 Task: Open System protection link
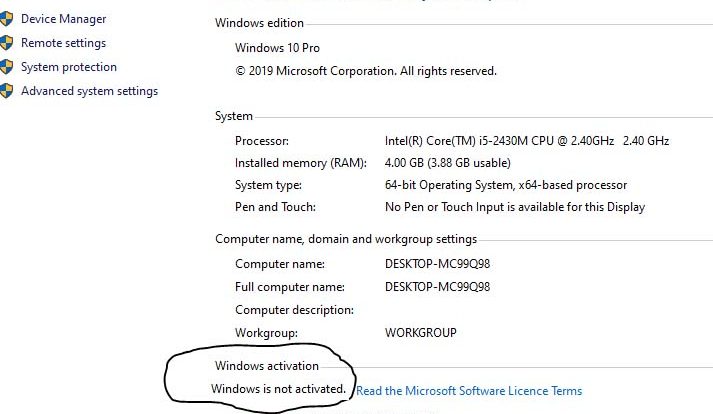coord(69,67)
